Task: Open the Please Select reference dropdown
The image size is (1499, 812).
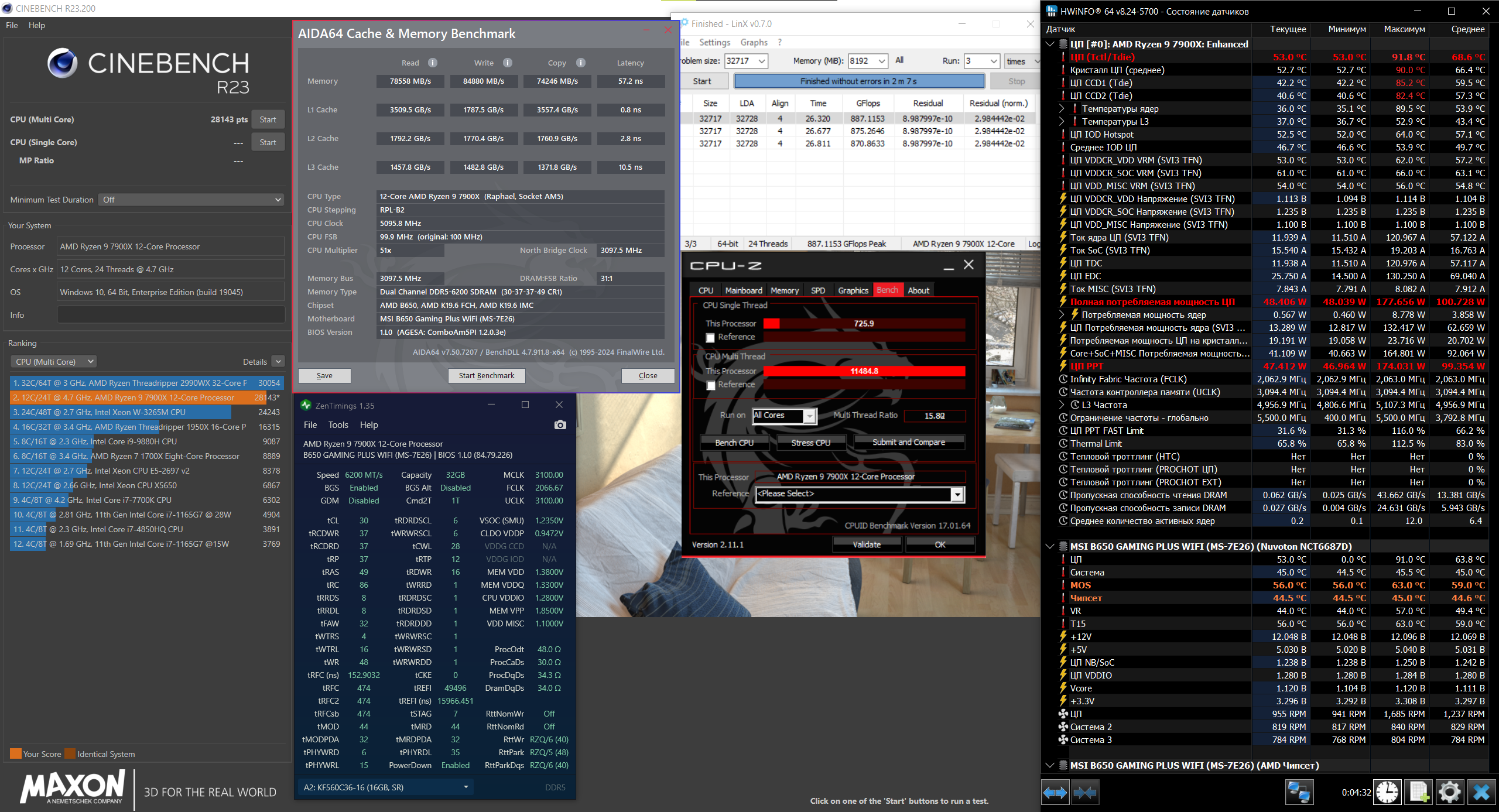Action: (x=957, y=495)
